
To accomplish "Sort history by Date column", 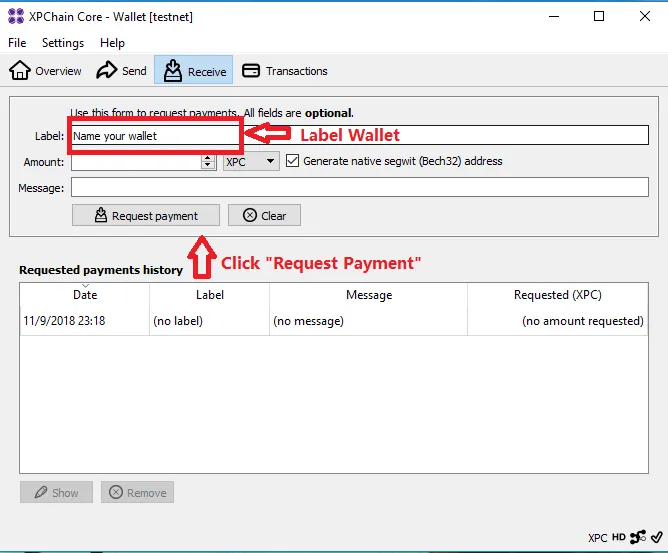I will 85,295.
